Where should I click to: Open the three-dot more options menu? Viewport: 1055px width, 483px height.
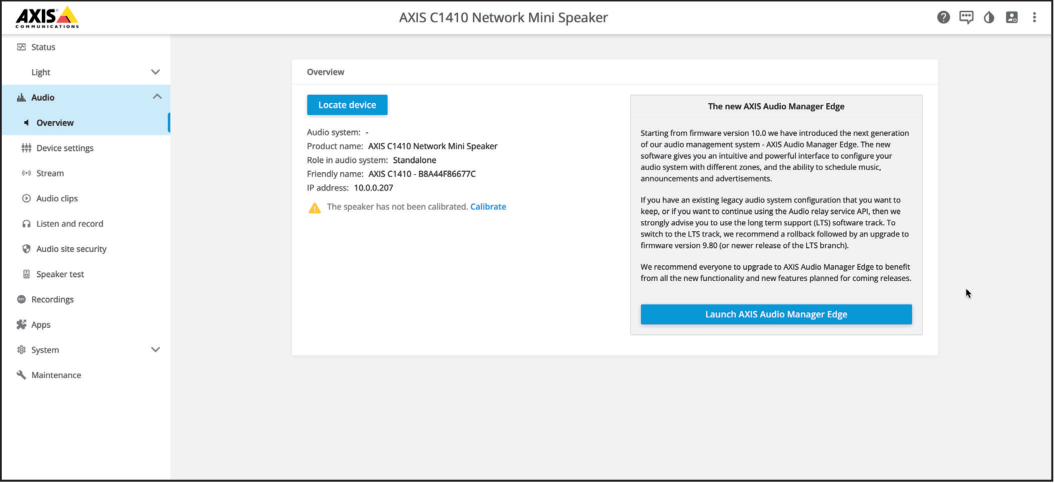(1034, 17)
